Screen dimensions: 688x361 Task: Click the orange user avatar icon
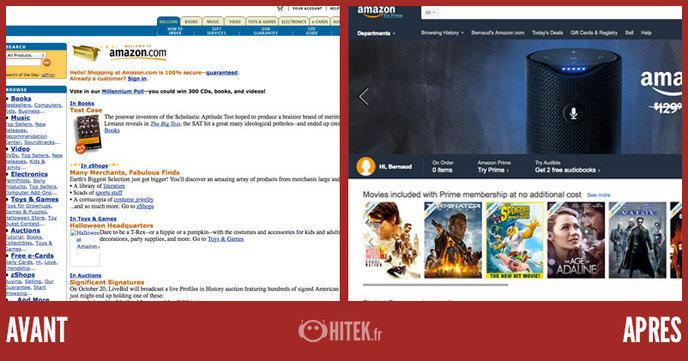(x=366, y=167)
